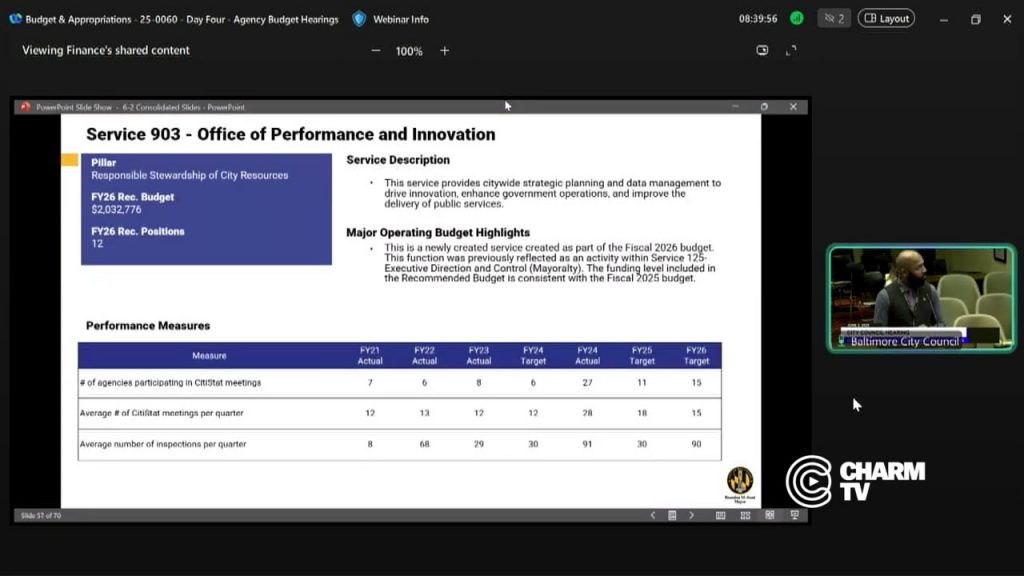Switch to Normal view in PowerPoint status bar
1024x576 pixels.
point(720,515)
